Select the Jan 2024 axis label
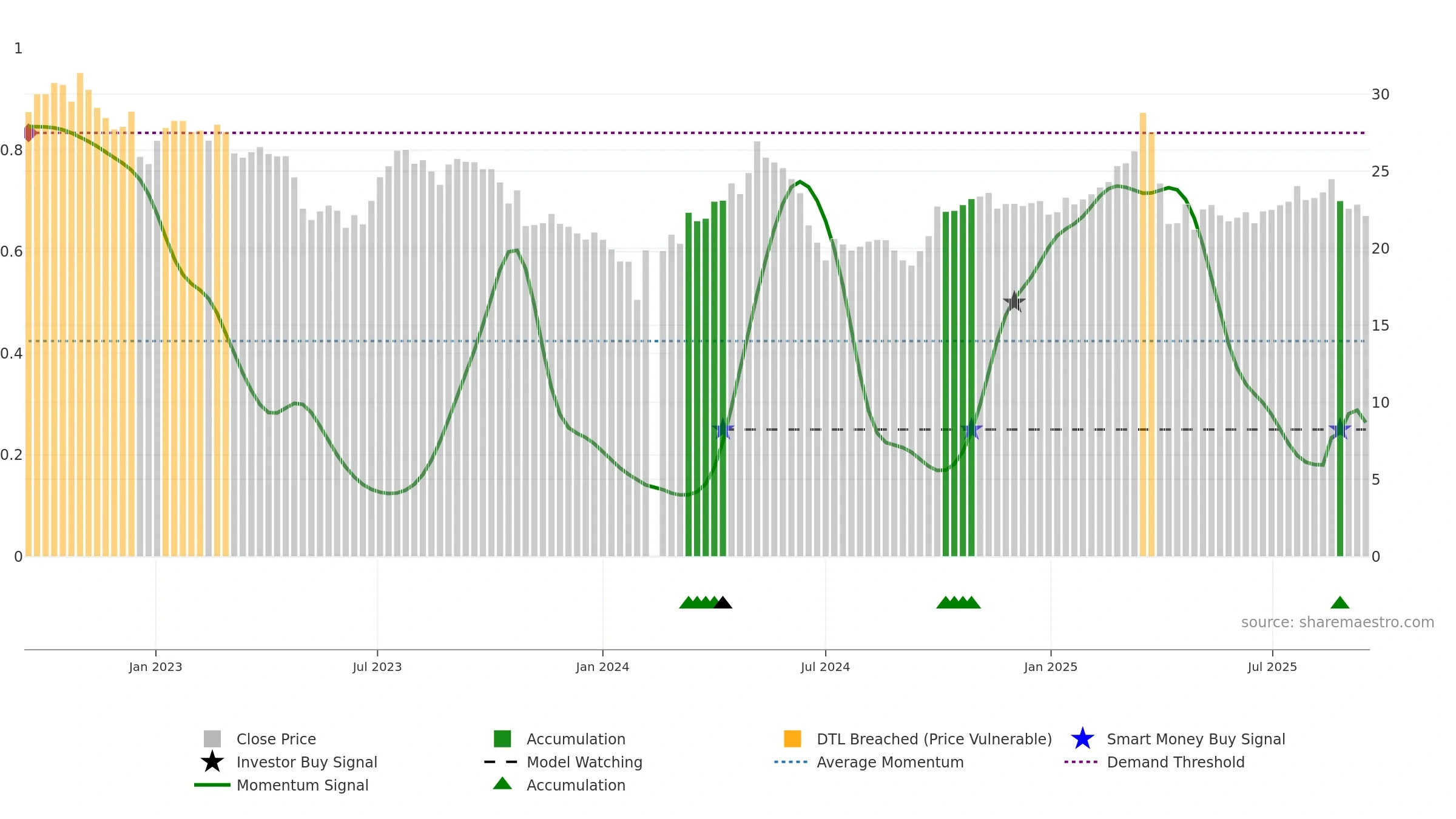 tap(602, 667)
